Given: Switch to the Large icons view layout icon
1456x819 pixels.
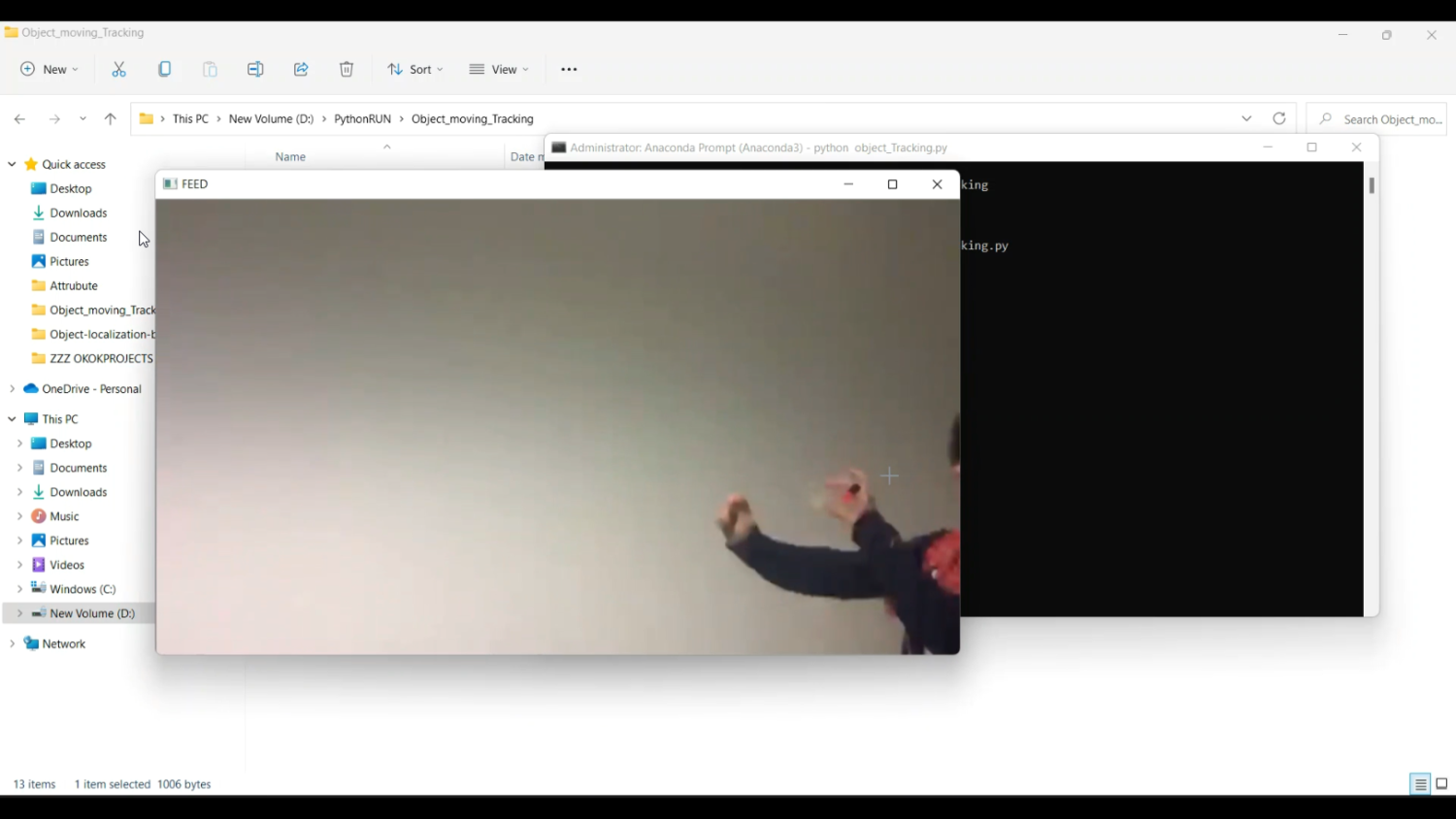Looking at the screenshot, I should click(x=1442, y=784).
